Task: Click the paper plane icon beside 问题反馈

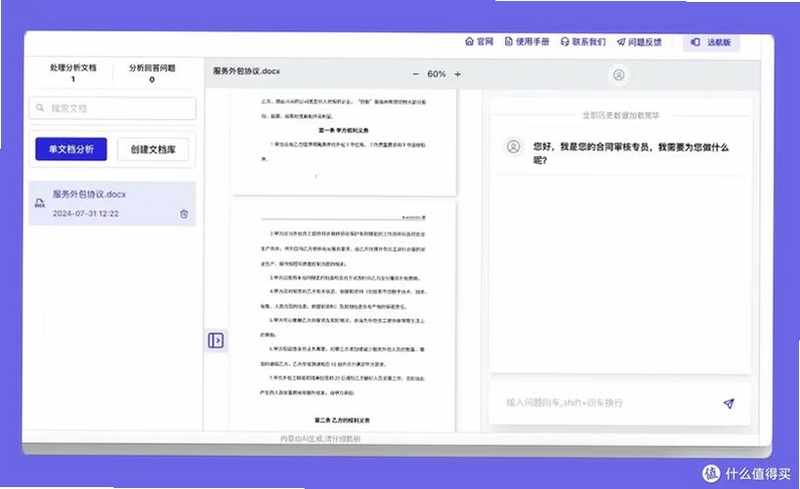Action: (x=621, y=42)
